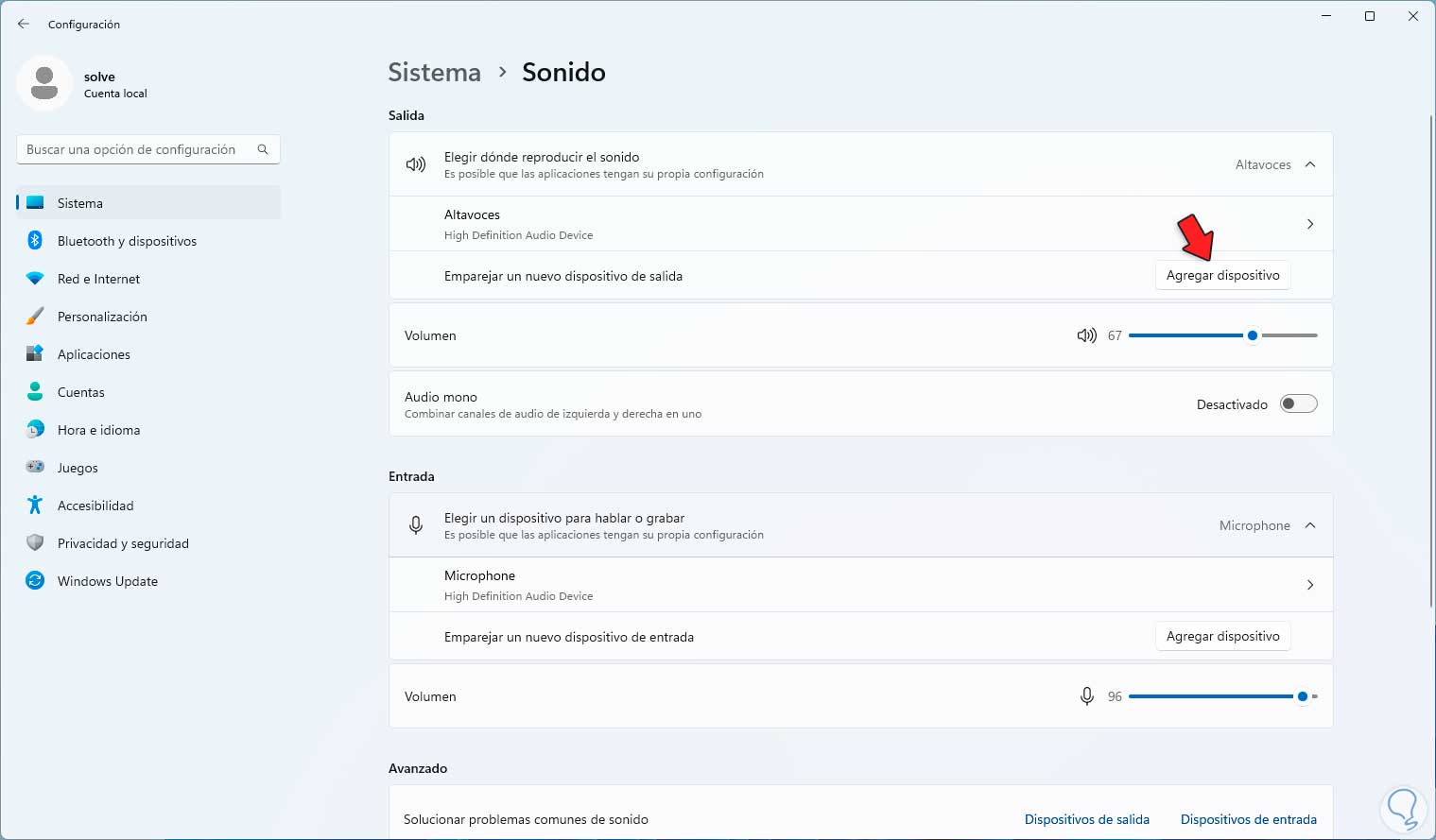This screenshot has width=1436, height=840.
Task: Collapse the input device Microphone chevron
Action: [x=1310, y=525]
